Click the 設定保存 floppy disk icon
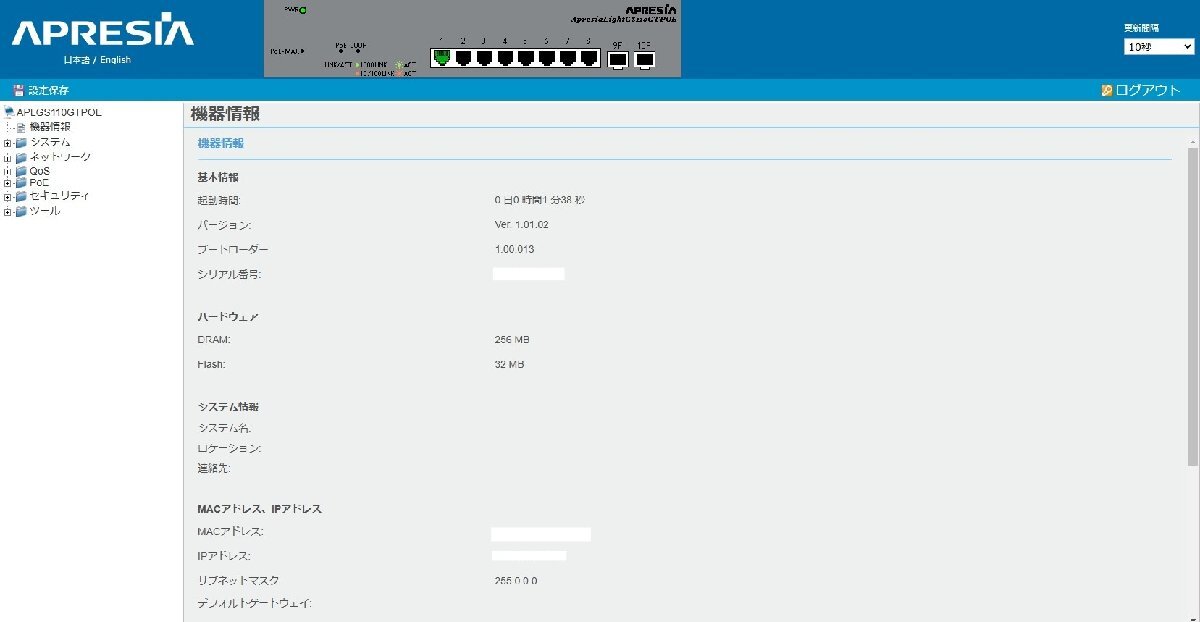Screen dimensions: 1200x622 pos(18,90)
